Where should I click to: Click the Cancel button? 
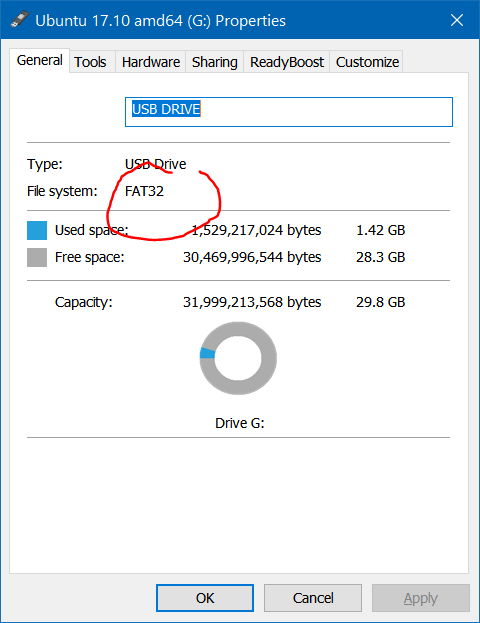[x=313, y=598]
